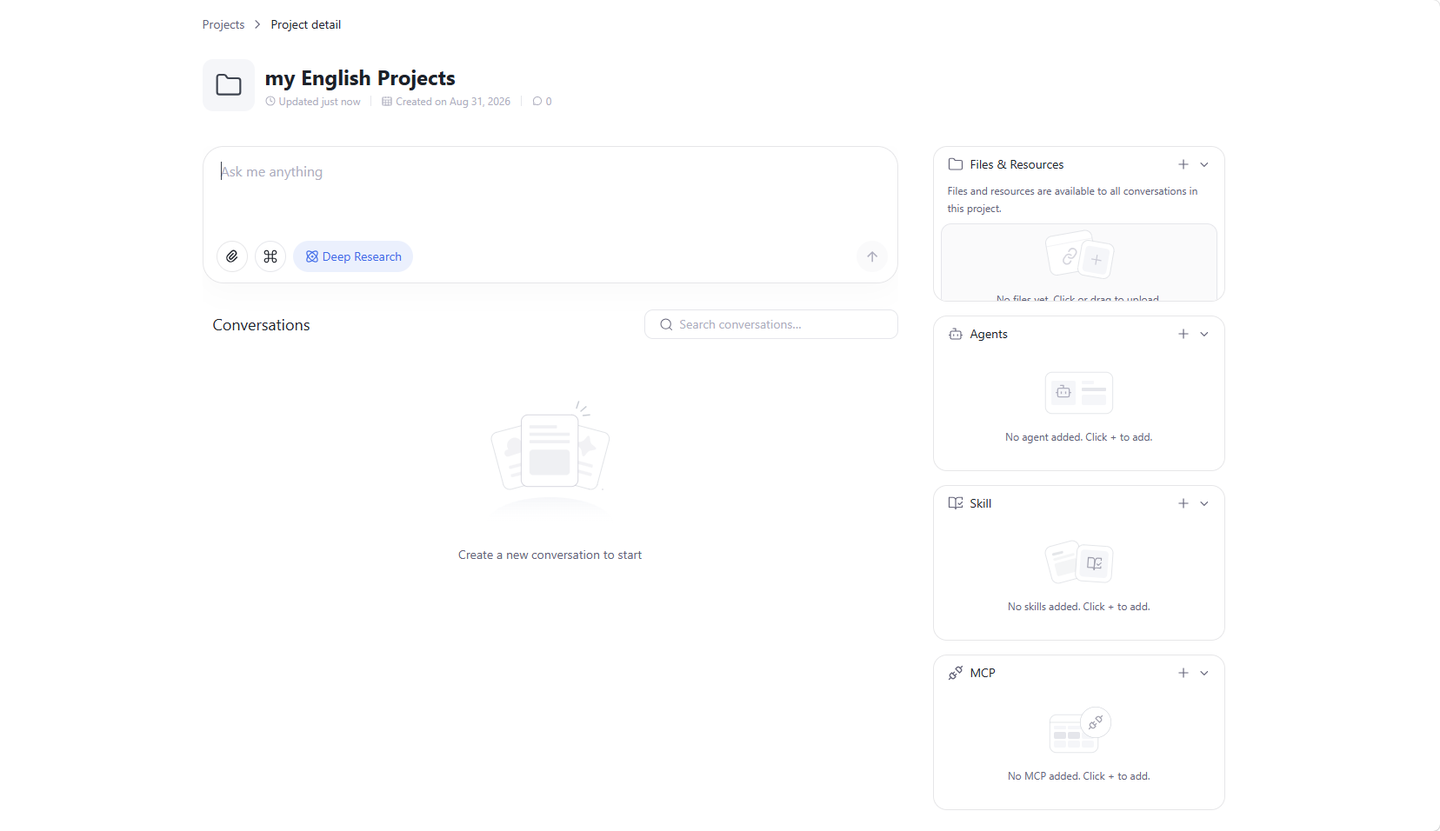Click the Files & Resources folder icon
Image resolution: width=1440 pixels, height=831 pixels.
955,164
